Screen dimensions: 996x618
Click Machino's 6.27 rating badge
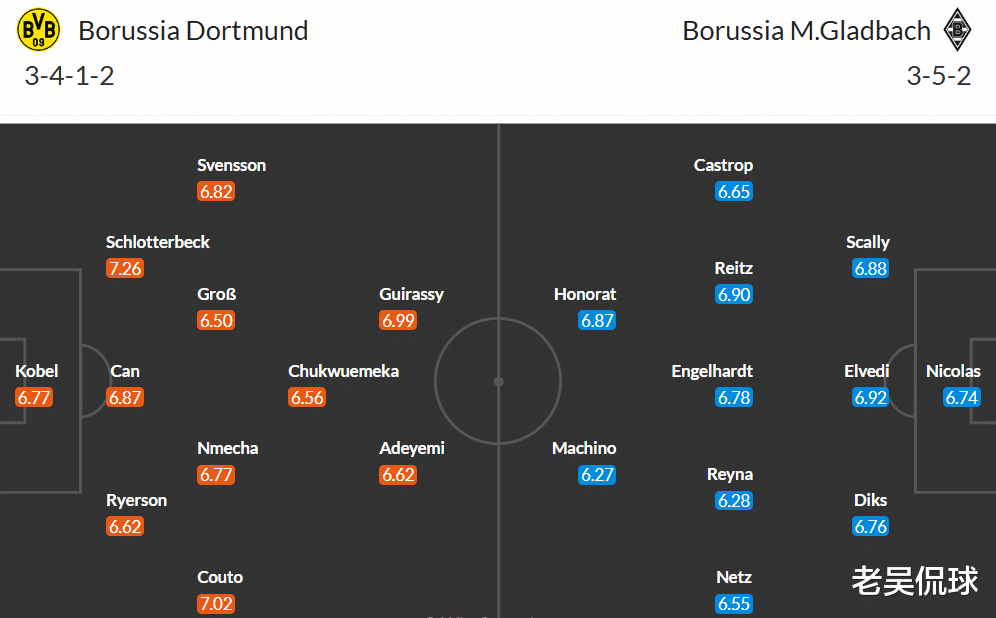tap(597, 474)
